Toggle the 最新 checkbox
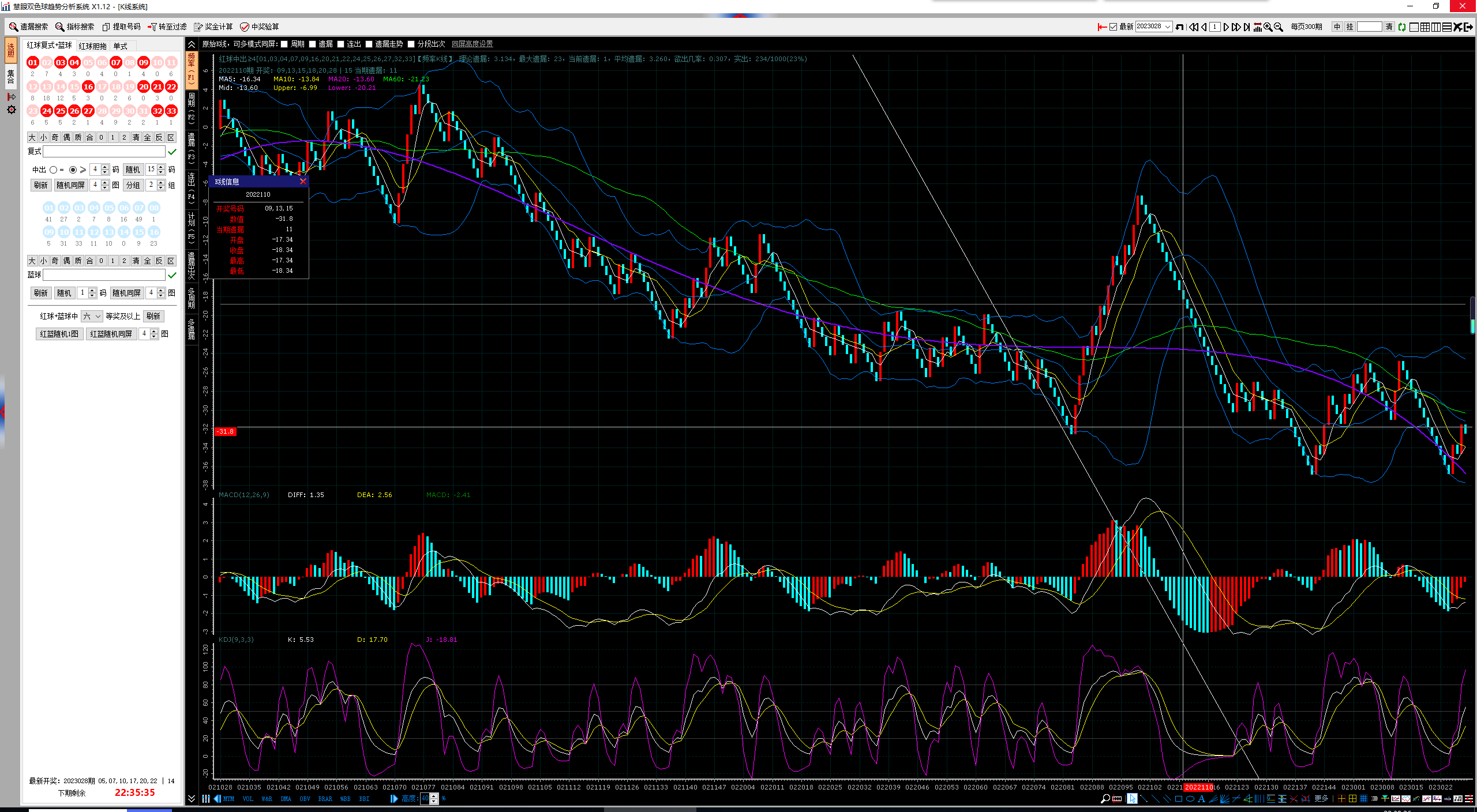Viewport: 1477px width, 812px height. pos(1113,27)
